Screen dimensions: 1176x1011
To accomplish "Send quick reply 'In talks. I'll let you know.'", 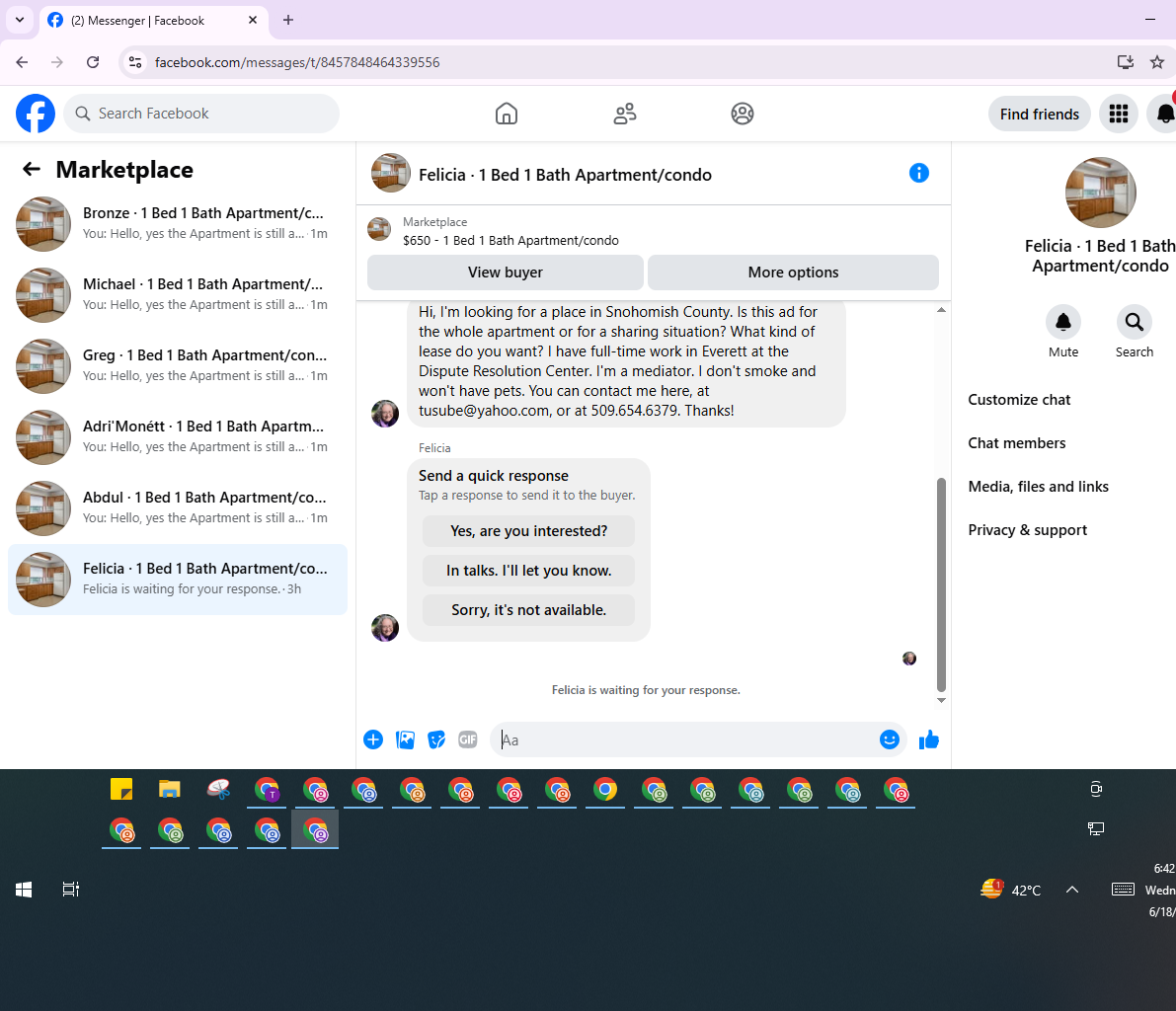I will pyautogui.click(x=528, y=571).
